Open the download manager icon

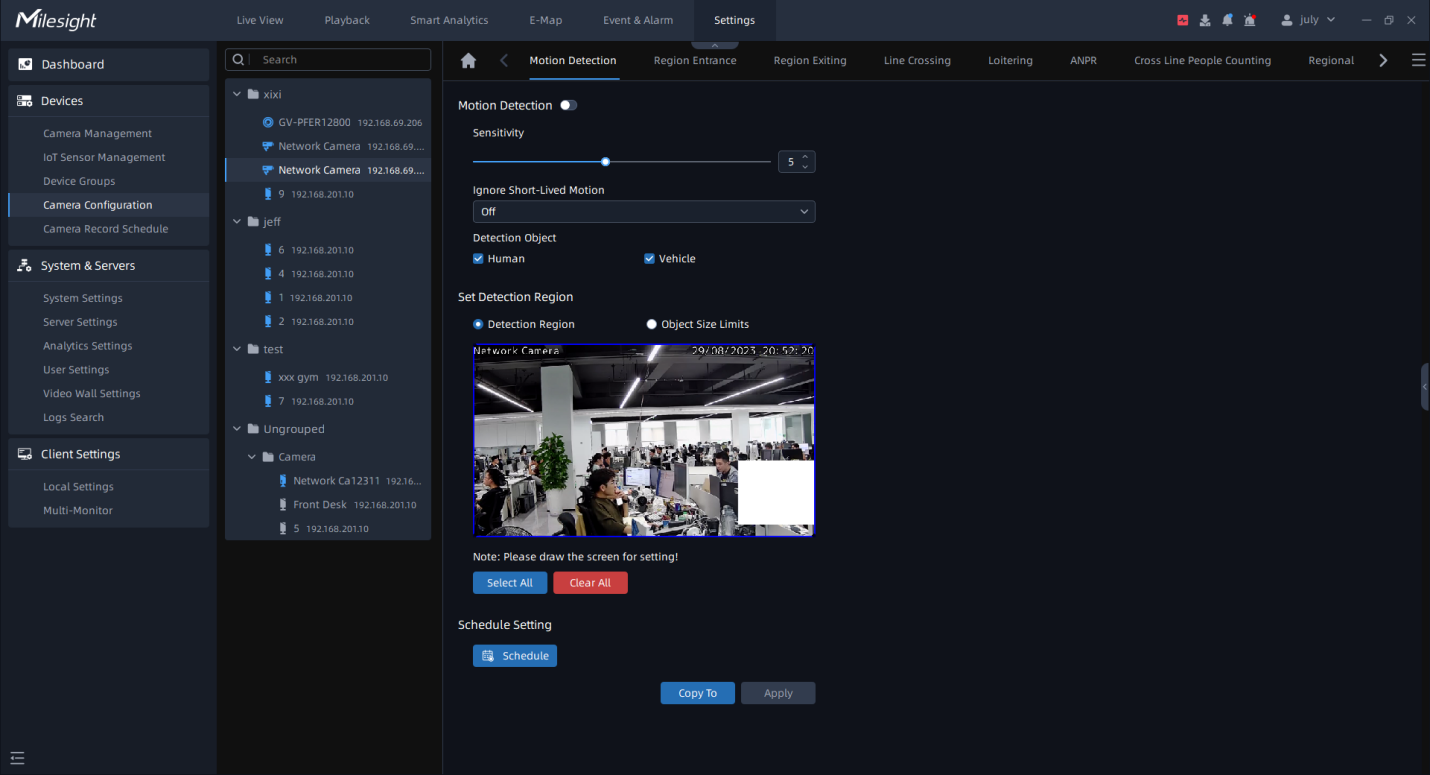point(1205,19)
